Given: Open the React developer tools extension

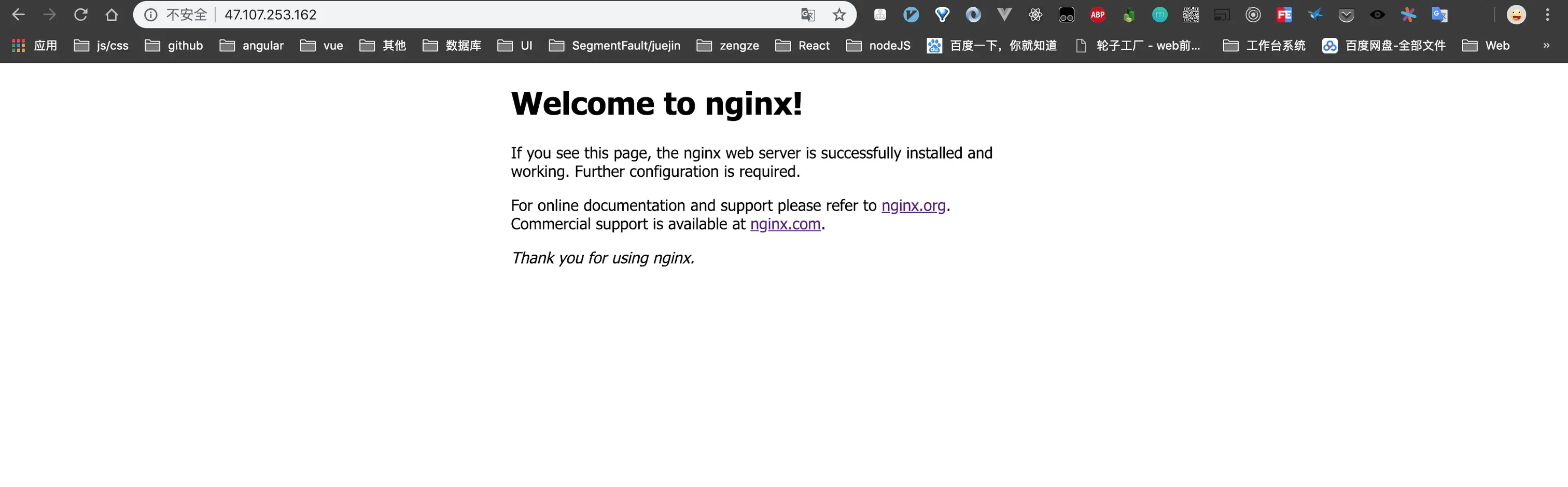Looking at the screenshot, I should pyautogui.click(x=1035, y=15).
